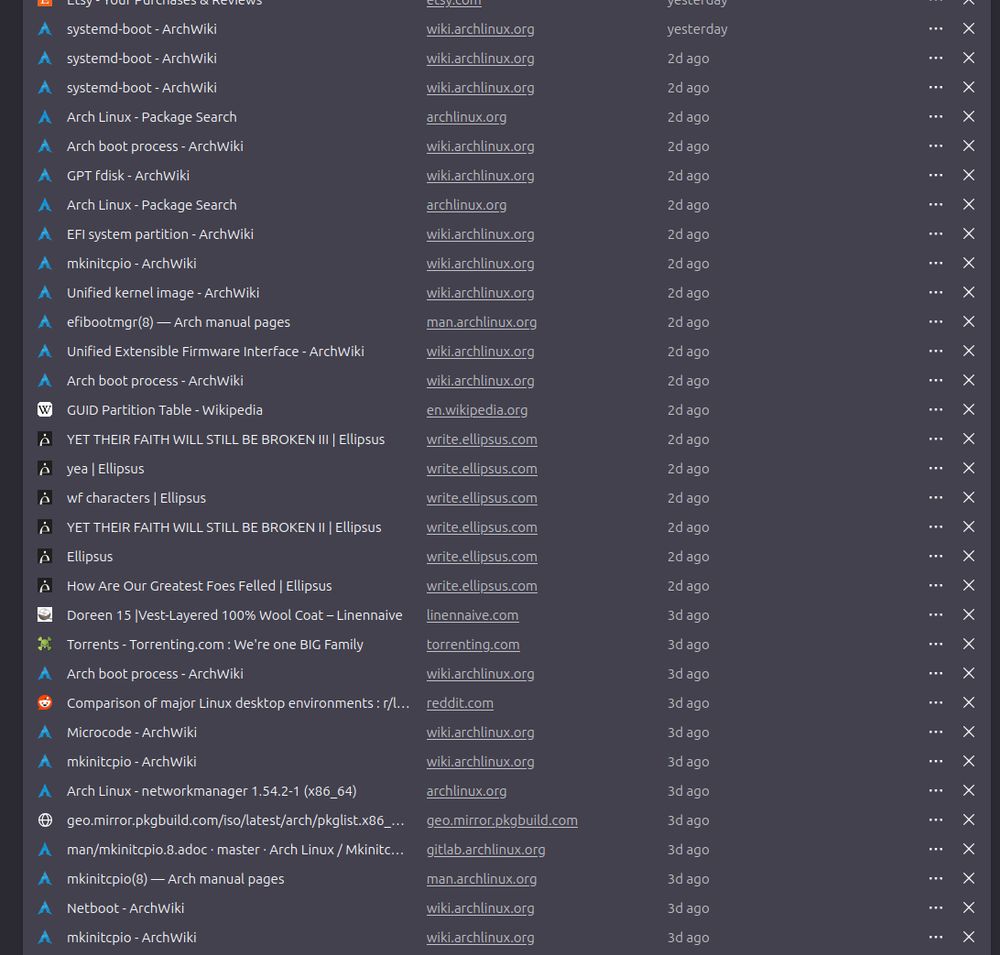Click the 'yesterday' timestamp on systemd-boot row

click(697, 29)
